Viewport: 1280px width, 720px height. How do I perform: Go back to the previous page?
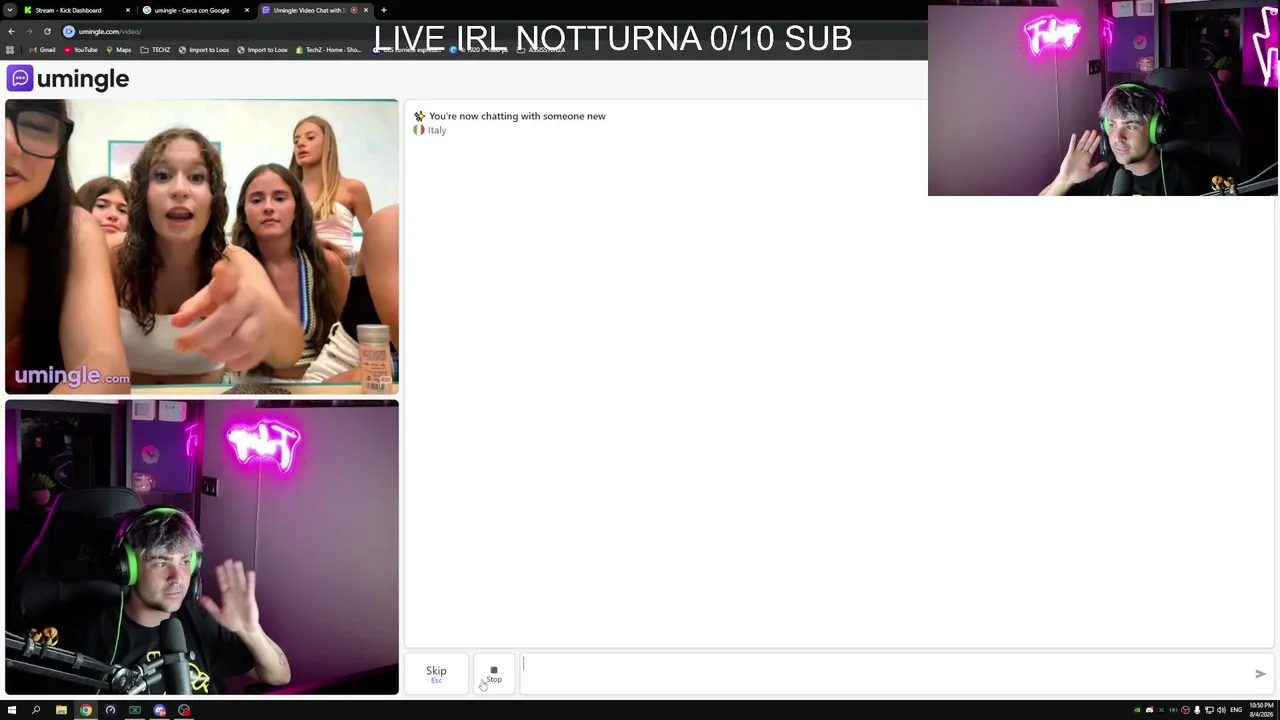pyautogui.click(x=11, y=31)
